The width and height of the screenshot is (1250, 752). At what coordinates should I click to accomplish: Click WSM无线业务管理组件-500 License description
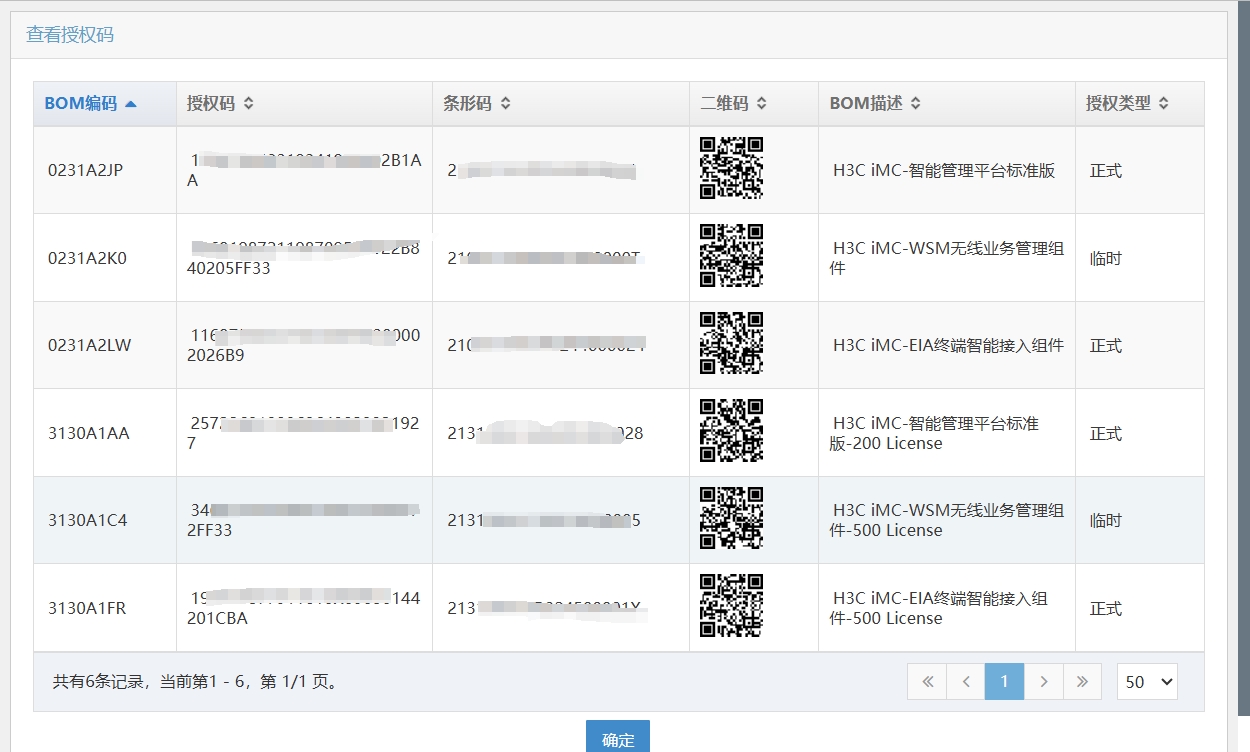[947, 520]
